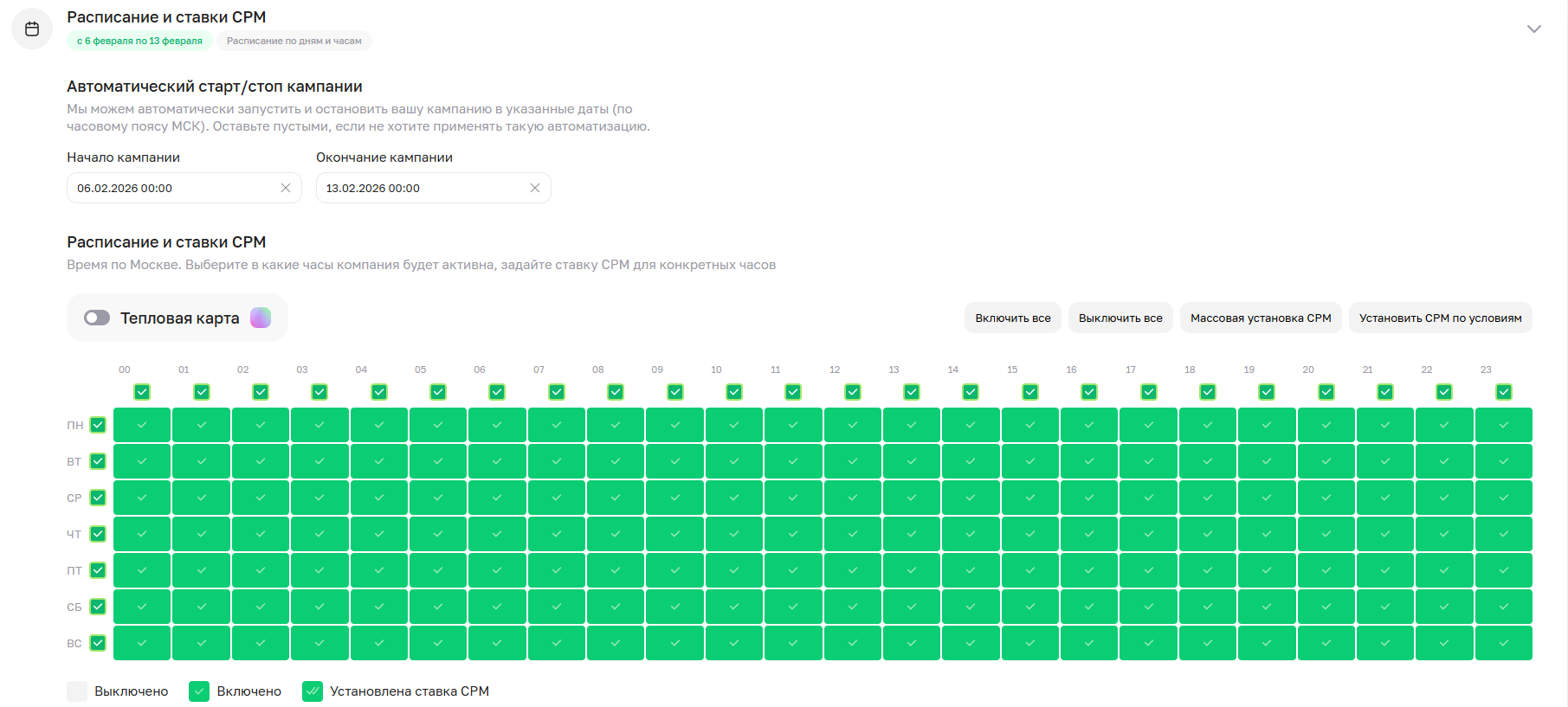Uncheck the hour 23 column checkbox
Viewport: 1568px width, 707px height.
point(1503,392)
